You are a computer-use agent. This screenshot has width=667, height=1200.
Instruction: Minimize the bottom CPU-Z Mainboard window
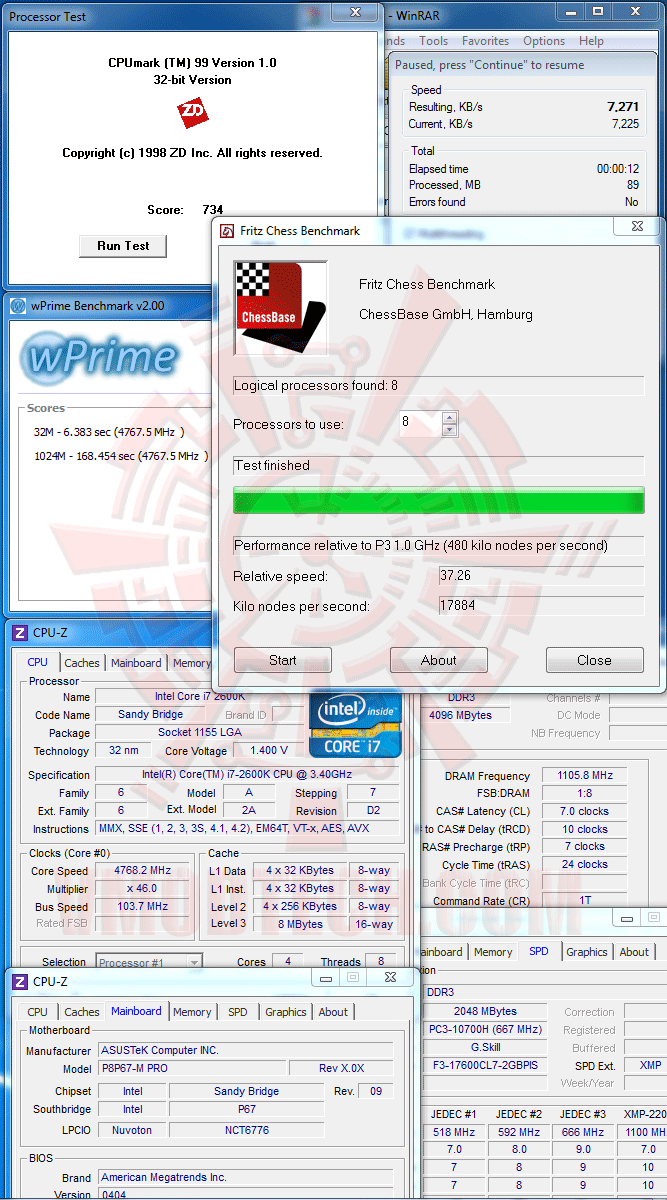[x=324, y=977]
